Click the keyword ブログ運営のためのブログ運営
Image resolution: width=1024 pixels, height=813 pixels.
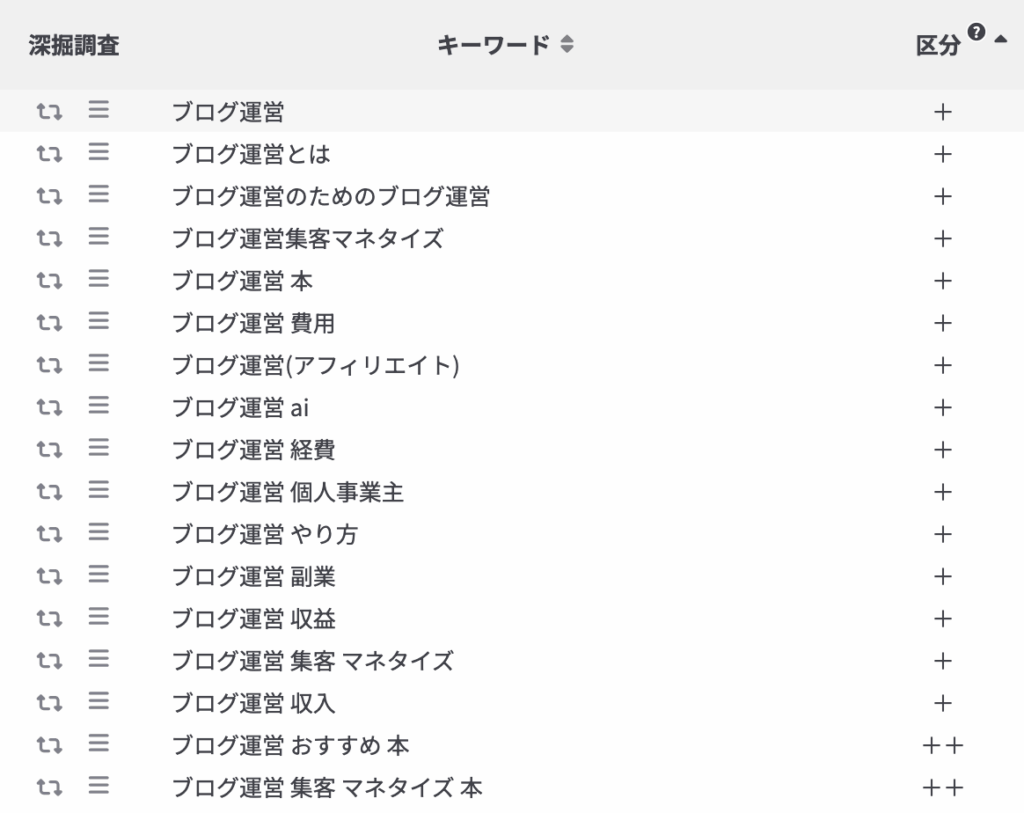click(330, 197)
